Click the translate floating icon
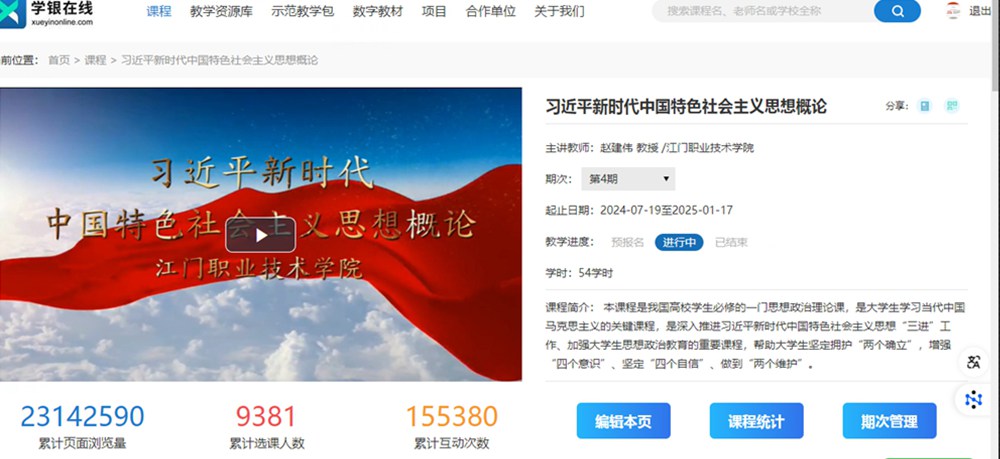The height and width of the screenshot is (459, 1000). tap(973, 362)
